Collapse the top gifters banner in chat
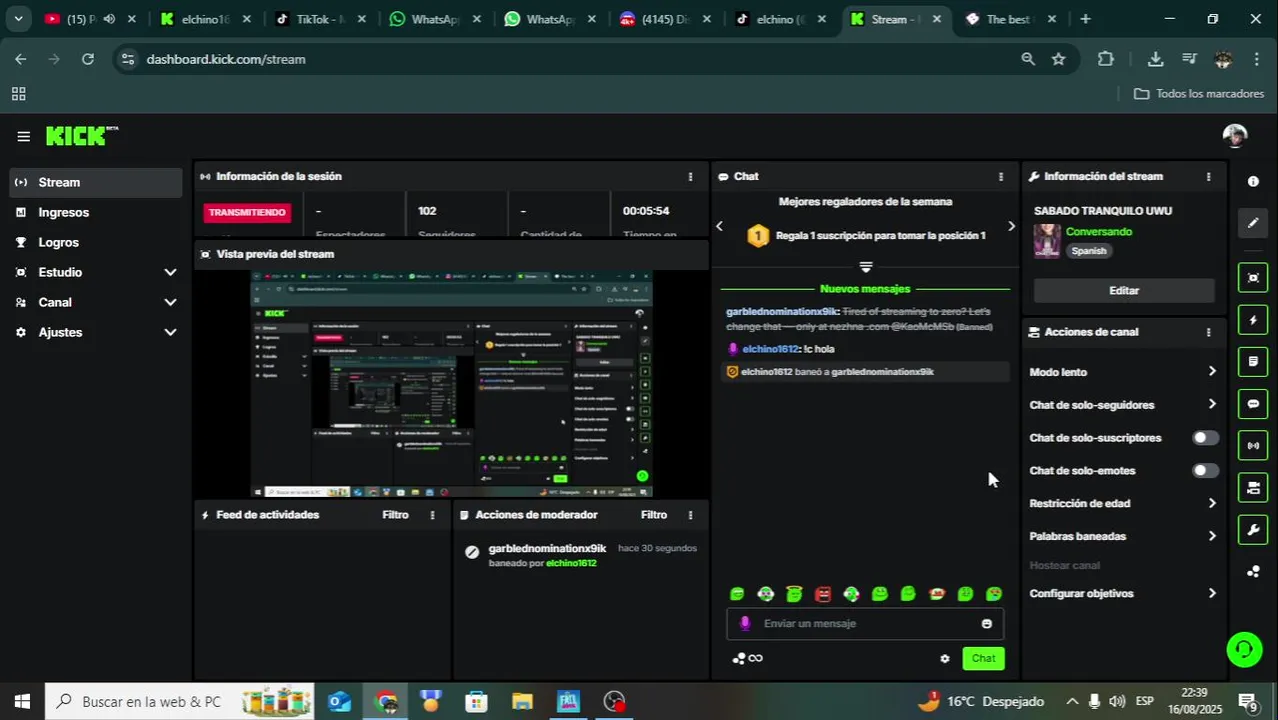1278x720 pixels. 866,267
